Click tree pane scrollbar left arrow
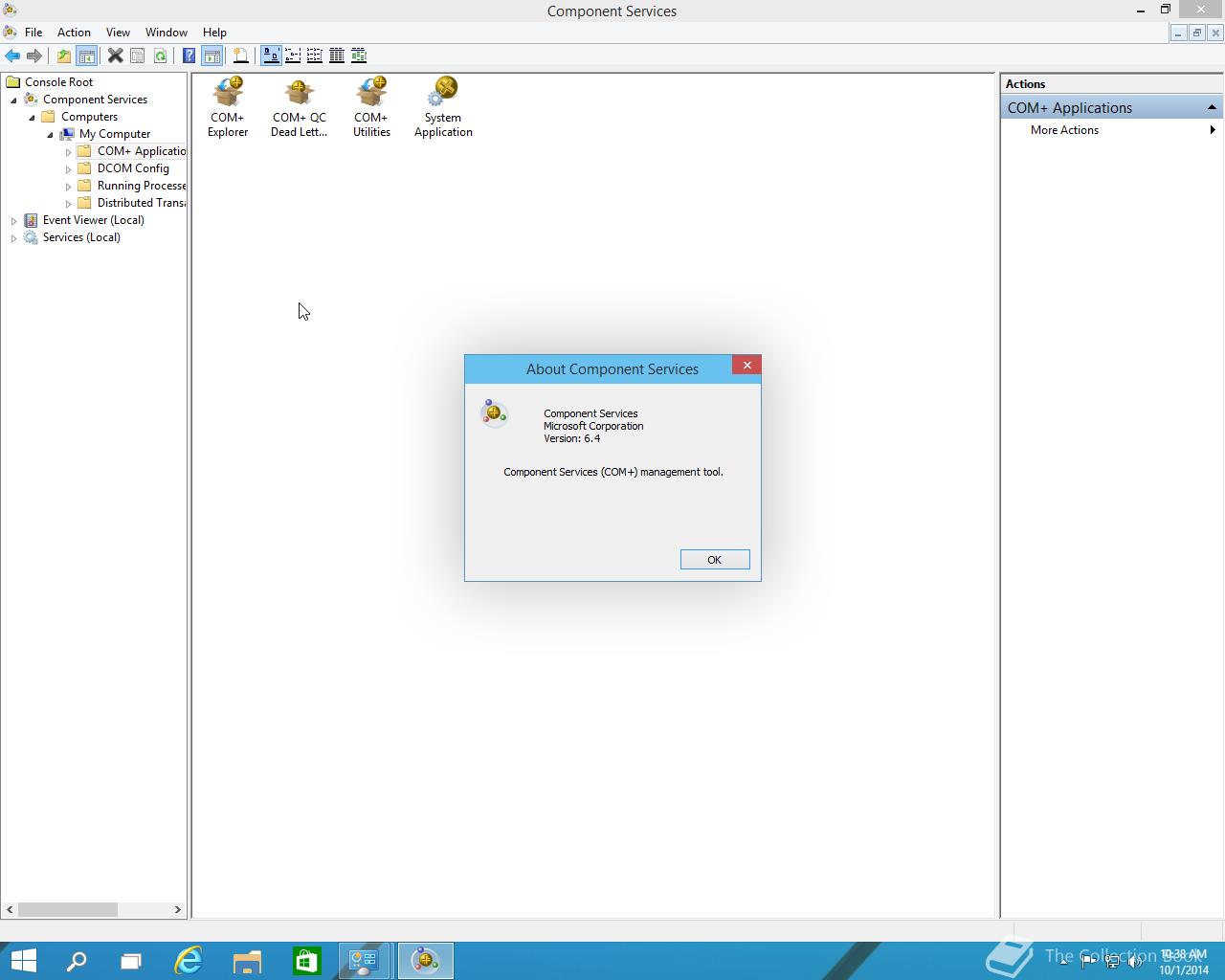This screenshot has height=980, width=1225. tap(10, 909)
